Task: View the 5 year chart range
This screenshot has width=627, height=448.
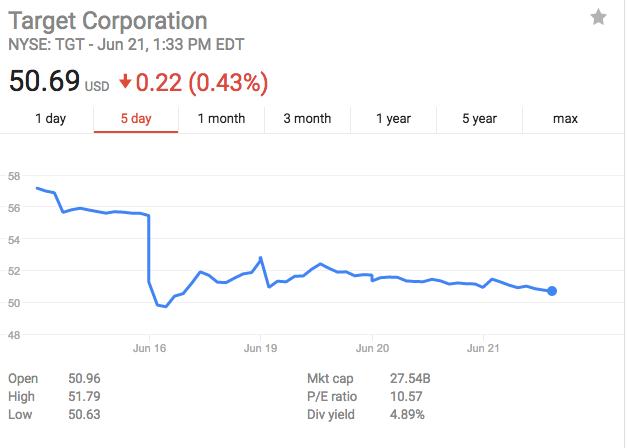Action: pyautogui.click(x=479, y=119)
